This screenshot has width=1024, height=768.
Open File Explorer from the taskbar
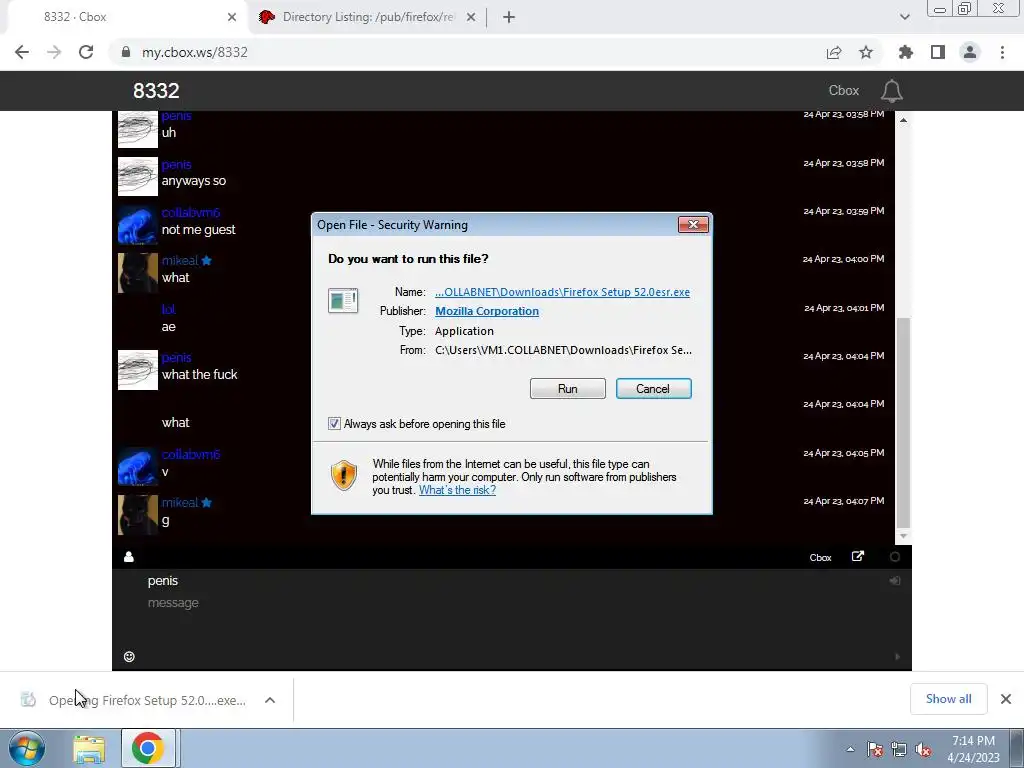(89, 749)
